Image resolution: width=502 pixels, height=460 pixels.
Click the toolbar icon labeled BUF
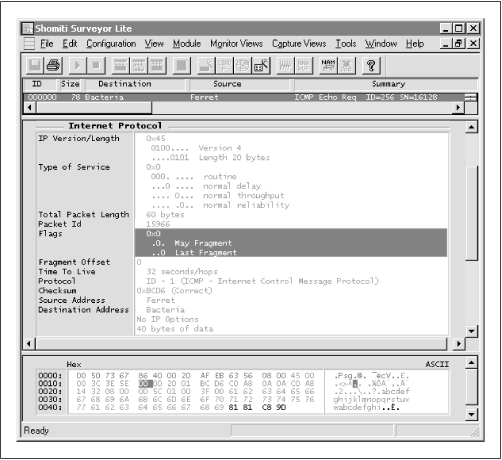(303, 65)
